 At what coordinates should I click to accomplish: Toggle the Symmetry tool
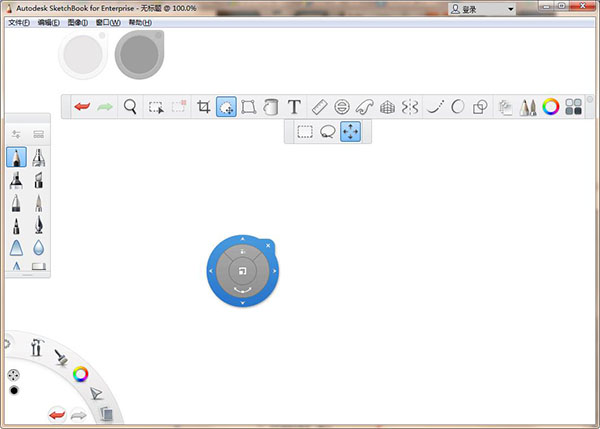(x=409, y=106)
